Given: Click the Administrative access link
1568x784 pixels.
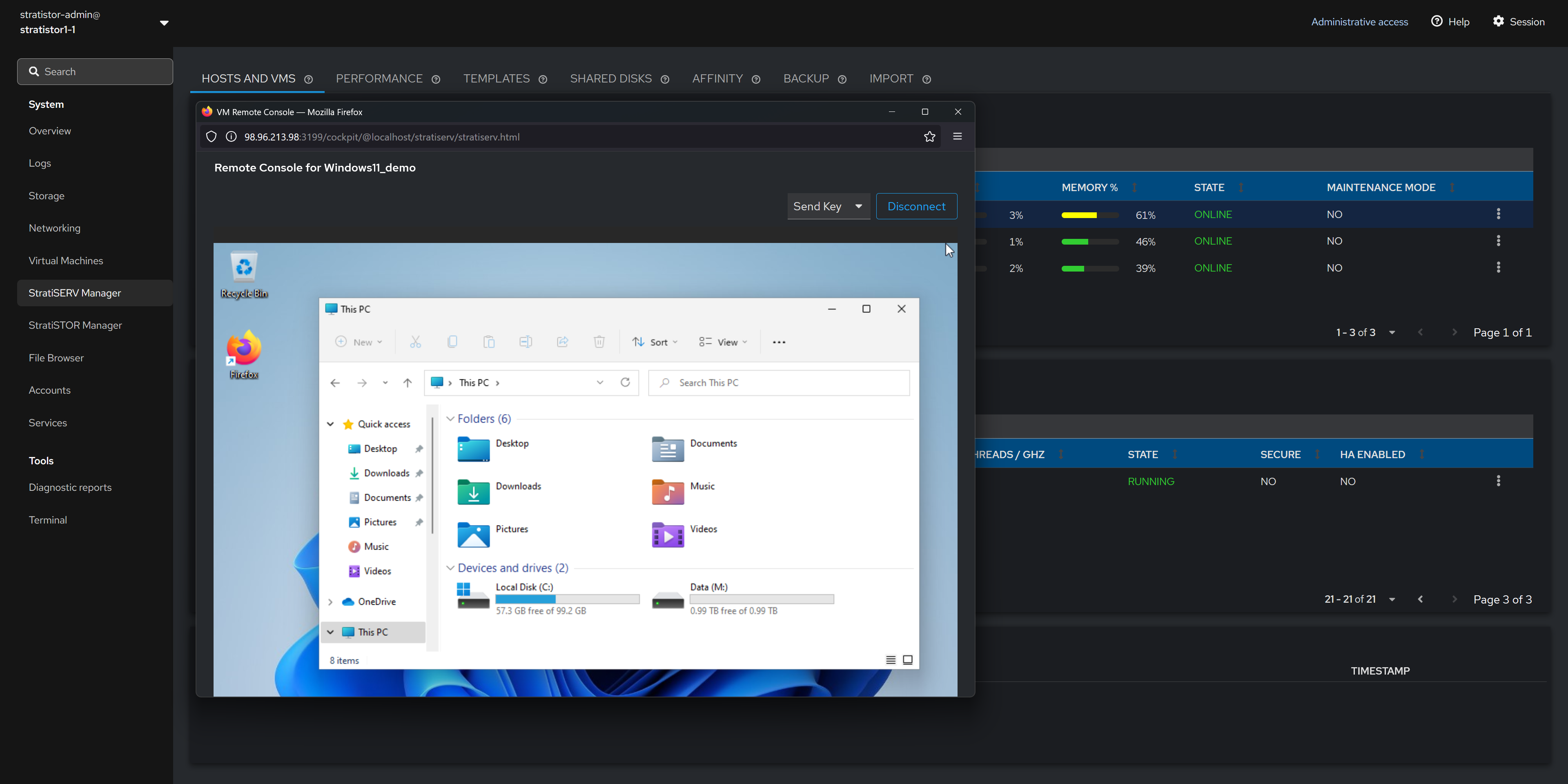Looking at the screenshot, I should coord(1359,22).
